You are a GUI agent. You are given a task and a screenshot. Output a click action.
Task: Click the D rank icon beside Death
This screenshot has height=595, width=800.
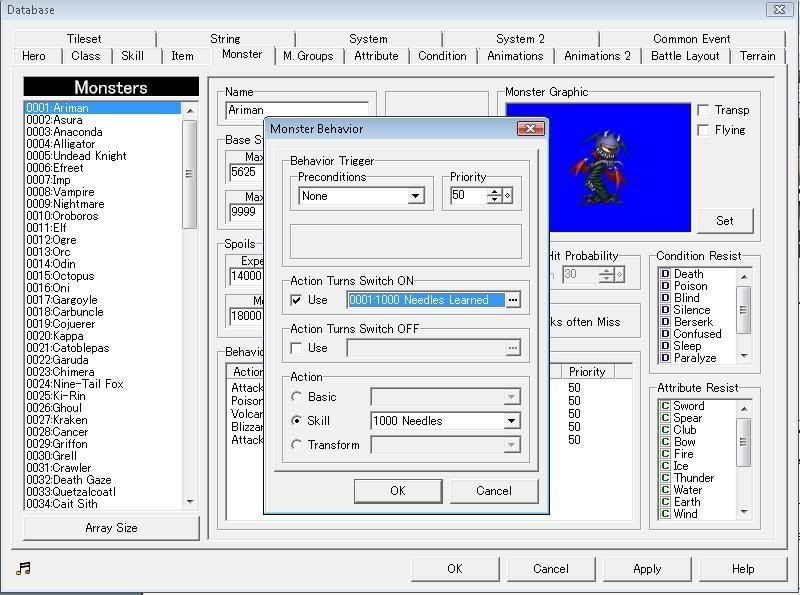pyautogui.click(x=665, y=274)
